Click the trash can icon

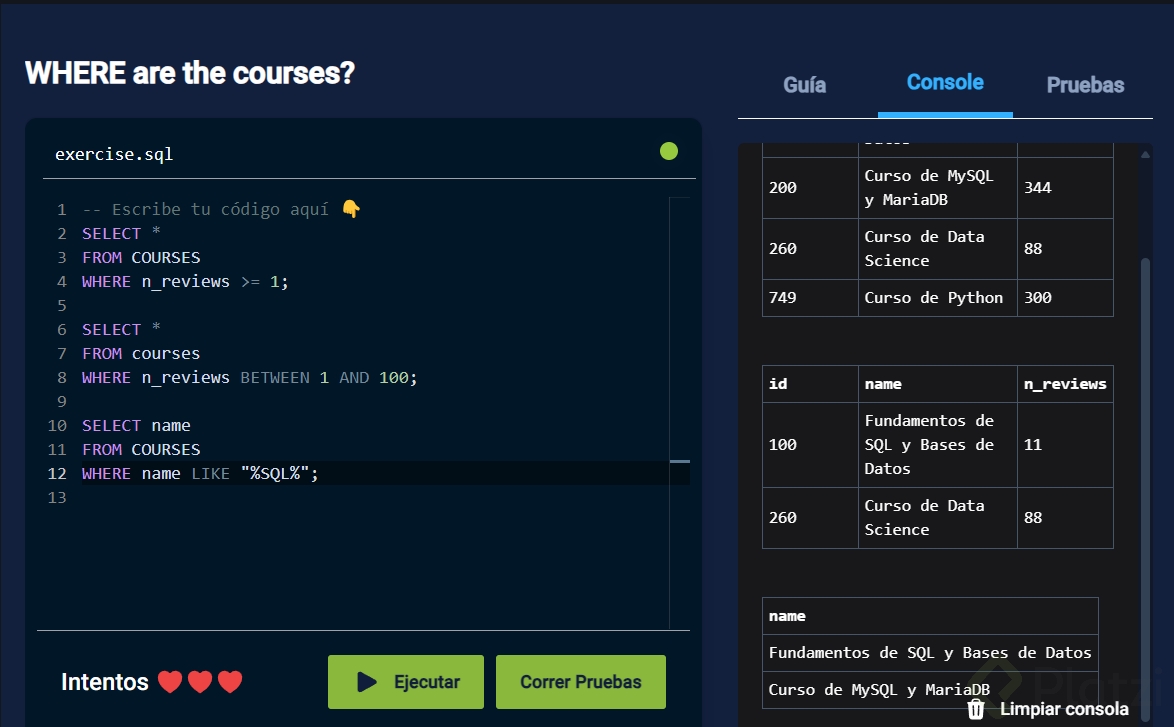coord(976,708)
